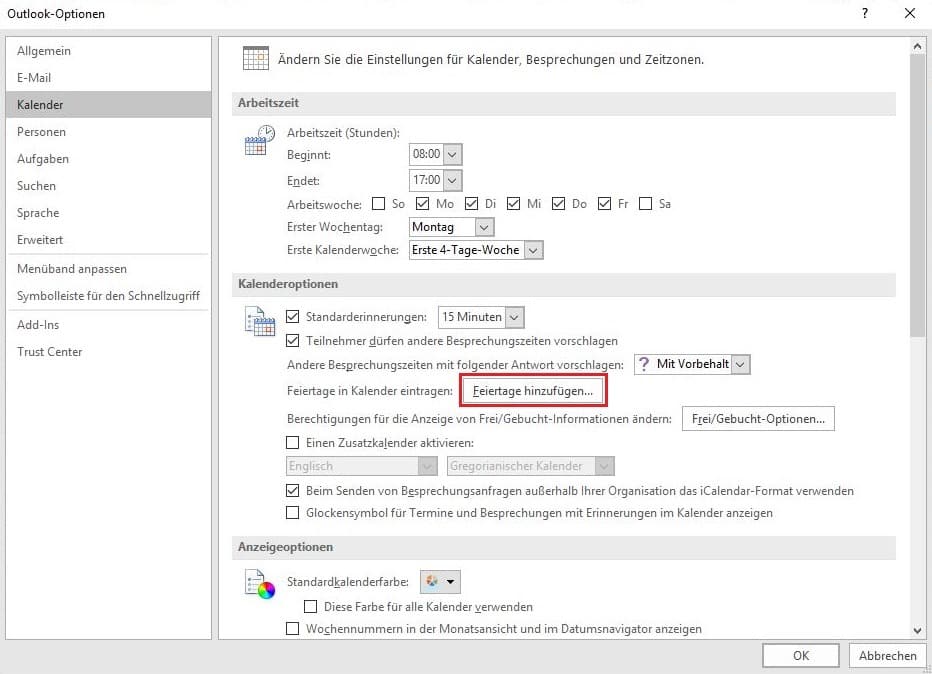Uncheck the Mi workday checkbox

click(x=514, y=204)
